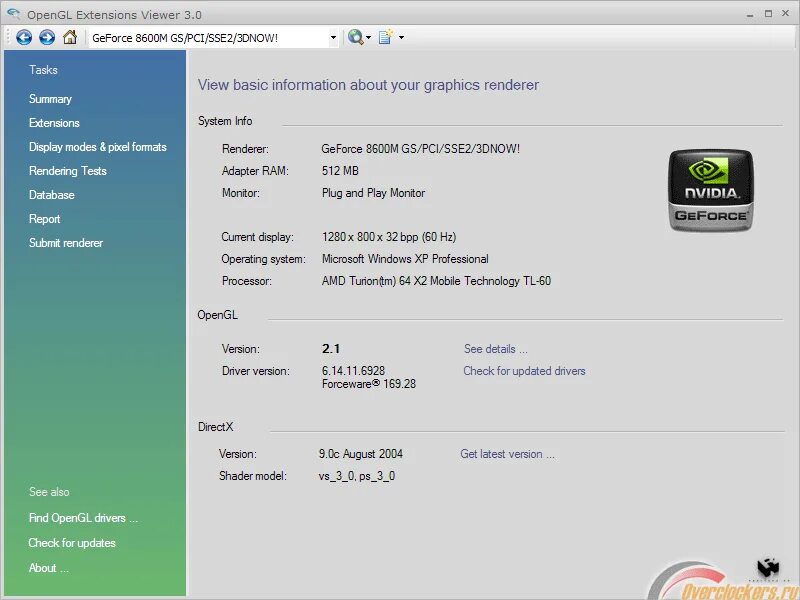This screenshot has width=800, height=600.
Task: Expand the magnifier icon dropdown arrow
Action: [x=368, y=38]
